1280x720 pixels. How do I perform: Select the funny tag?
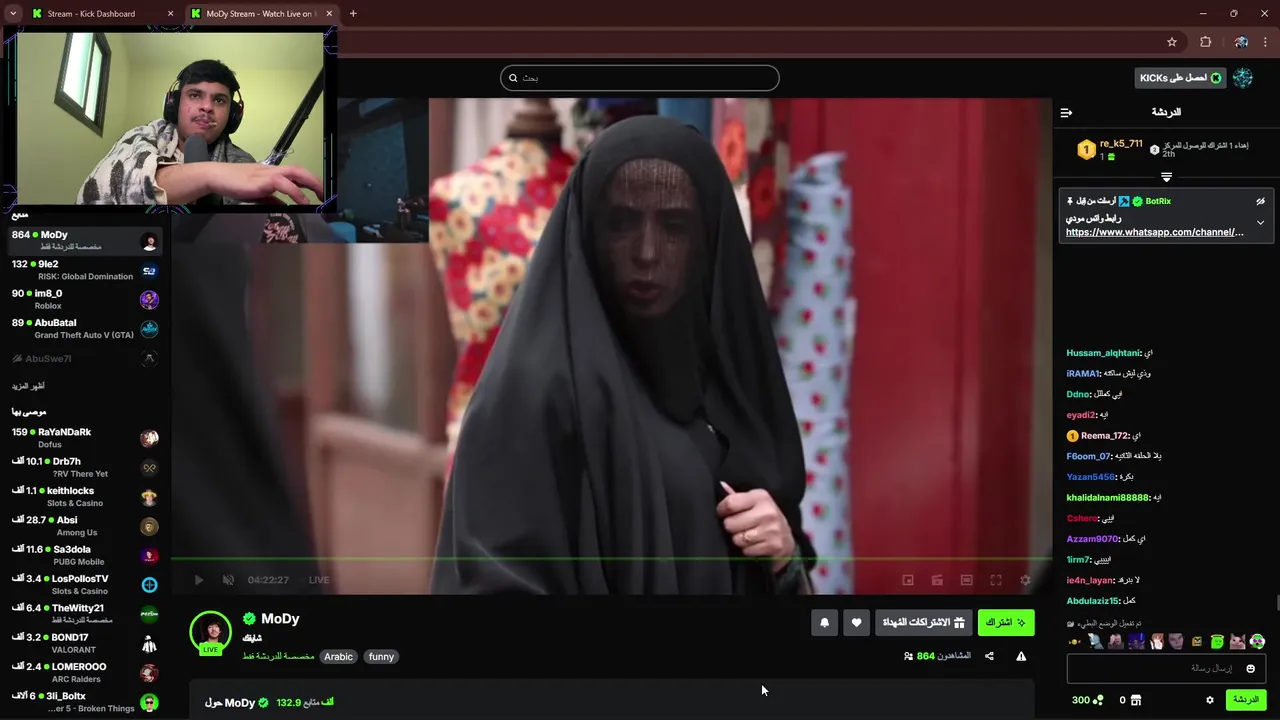click(x=381, y=657)
